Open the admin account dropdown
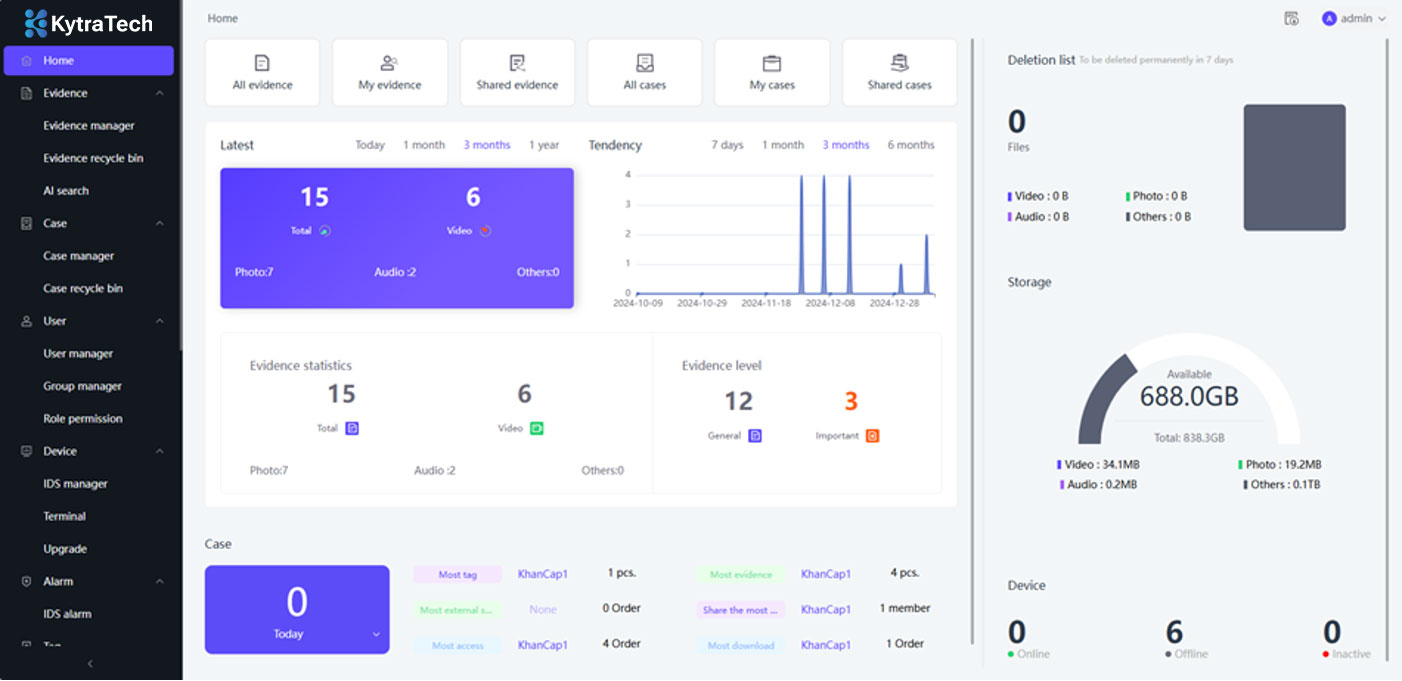This screenshot has width=1402, height=681. (1355, 19)
